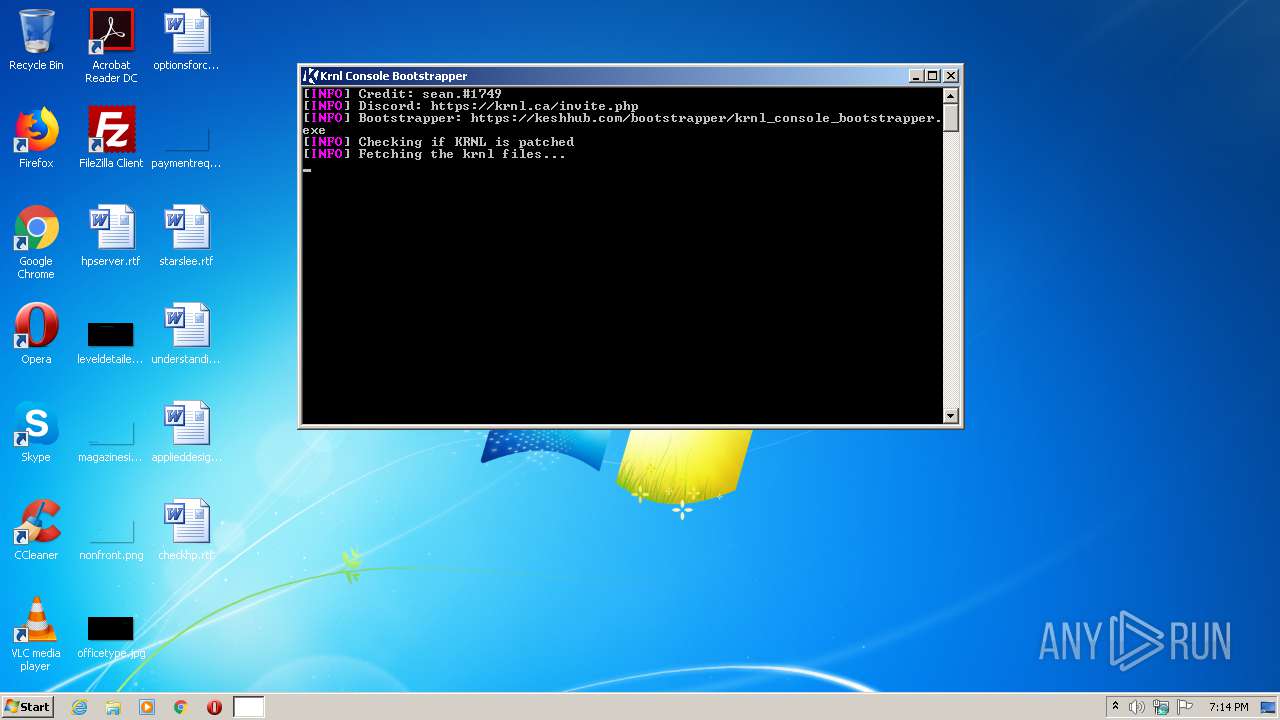Click network status tray icon
This screenshot has height=720, width=1280.
[x=1161, y=707]
